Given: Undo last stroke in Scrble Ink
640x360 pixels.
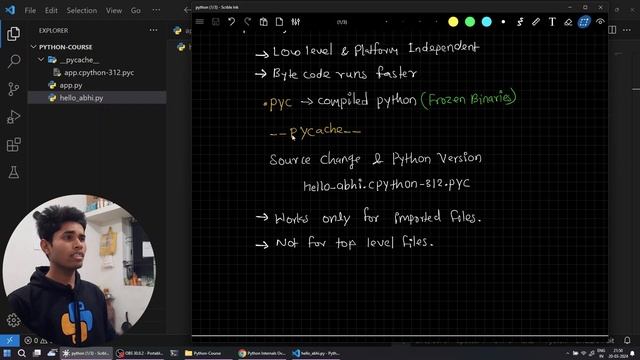Looking at the screenshot, I should [x=231, y=22].
